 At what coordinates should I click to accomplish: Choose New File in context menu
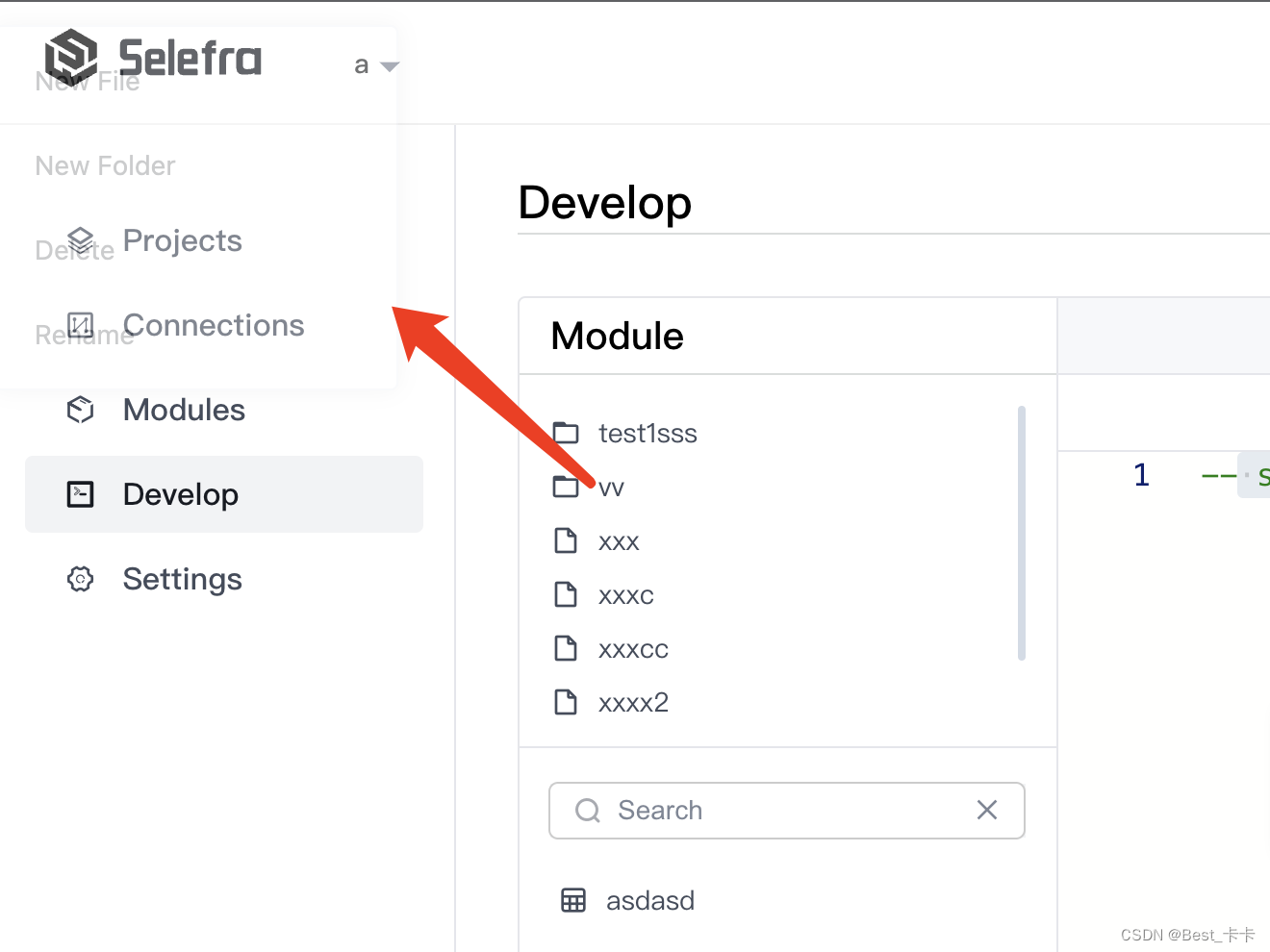click(88, 82)
